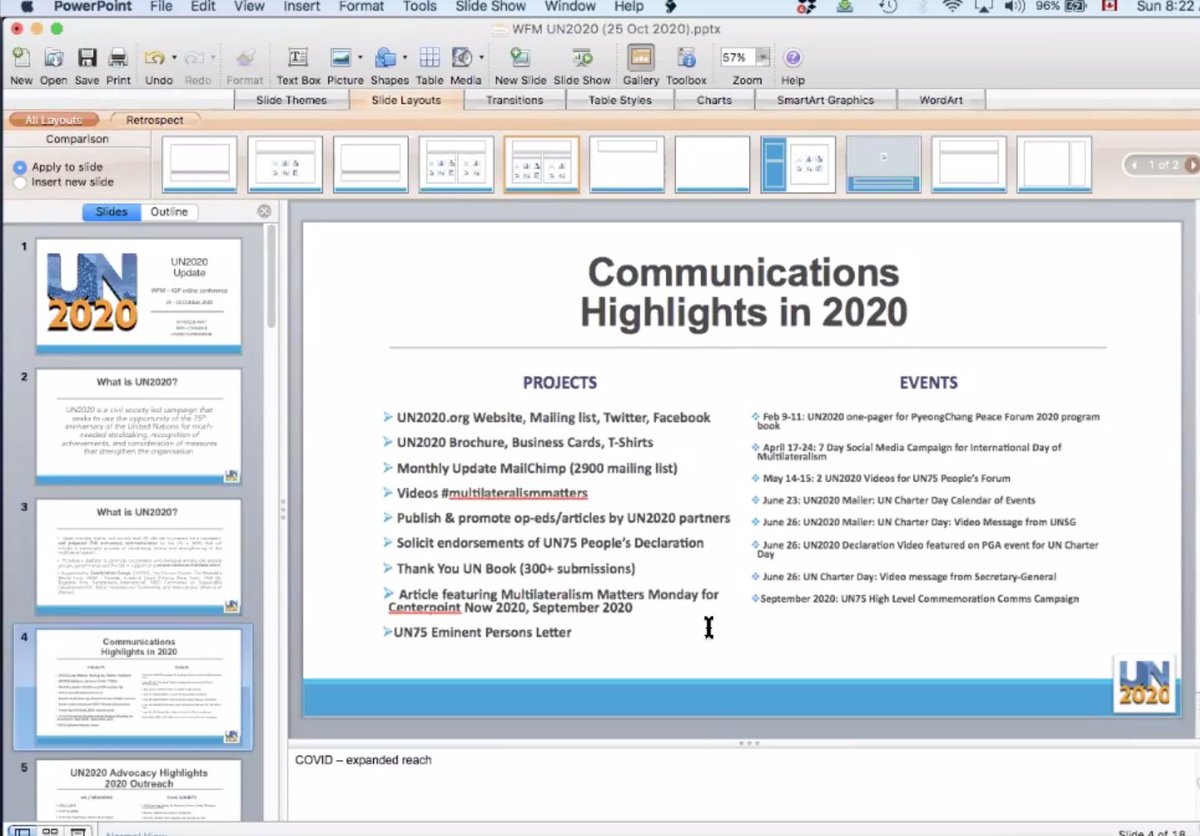Click the New presentation icon
Image resolution: width=1200 pixels, height=836 pixels.
point(21,59)
